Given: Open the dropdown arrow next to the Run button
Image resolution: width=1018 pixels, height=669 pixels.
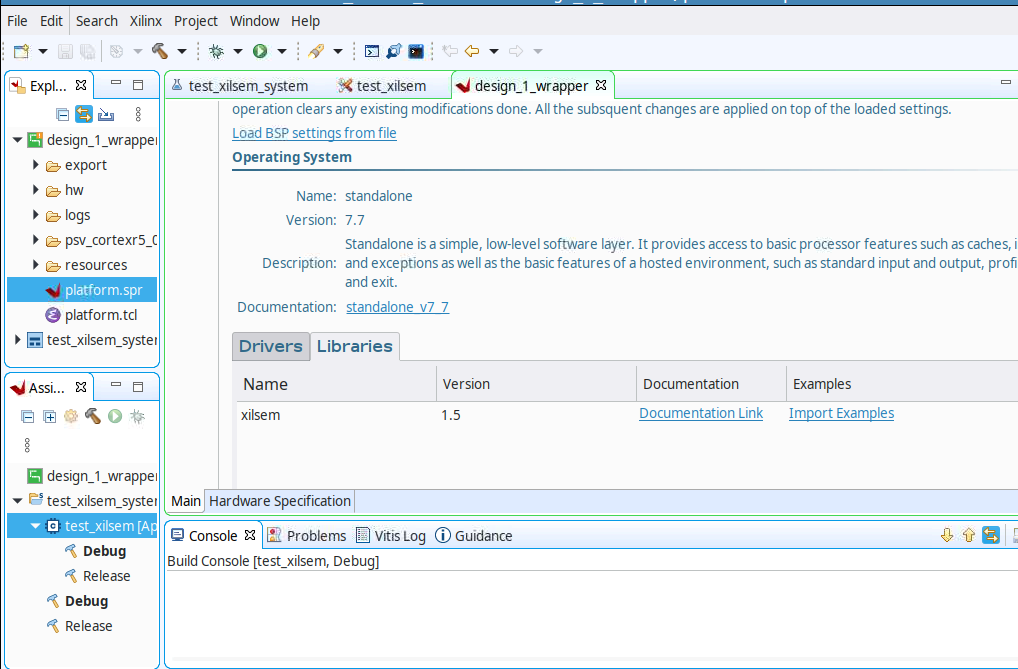Looking at the screenshot, I should [282, 51].
